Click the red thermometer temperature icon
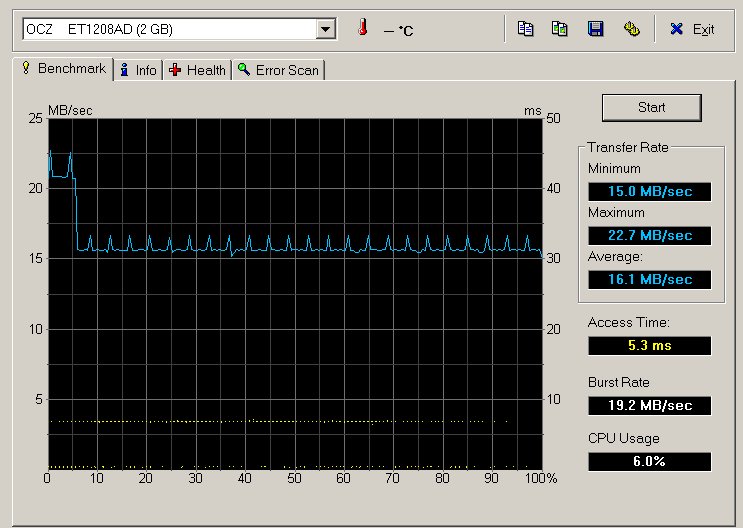 tap(363, 27)
